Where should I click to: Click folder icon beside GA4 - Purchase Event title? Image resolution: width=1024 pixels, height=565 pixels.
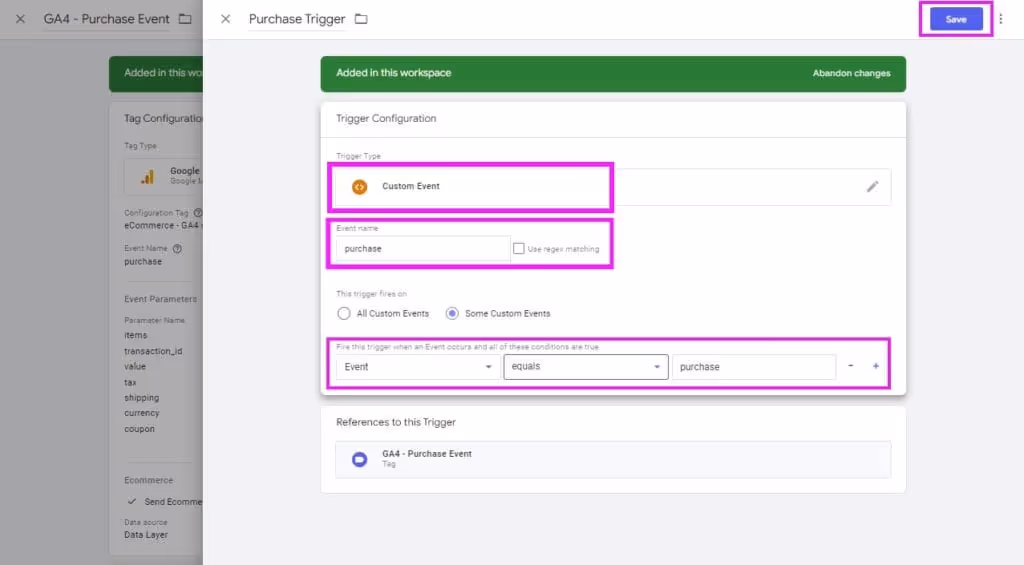click(x=185, y=19)
